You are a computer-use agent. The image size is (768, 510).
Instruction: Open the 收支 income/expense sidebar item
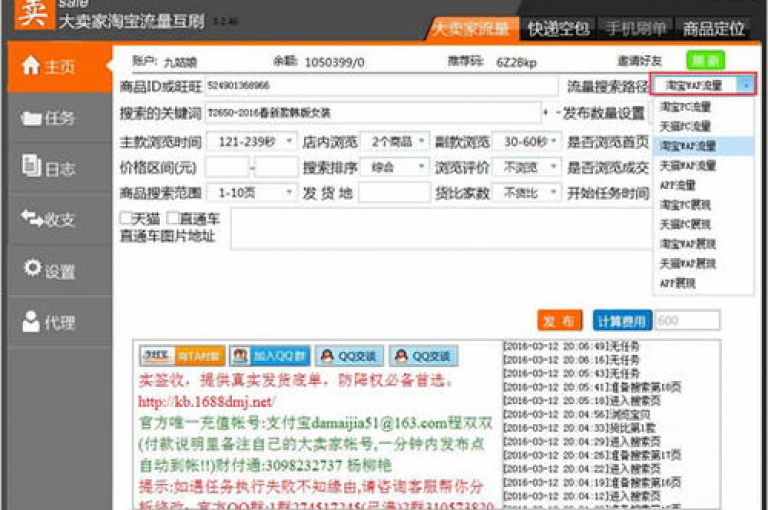pyautogui.click(x=59, y=219)
